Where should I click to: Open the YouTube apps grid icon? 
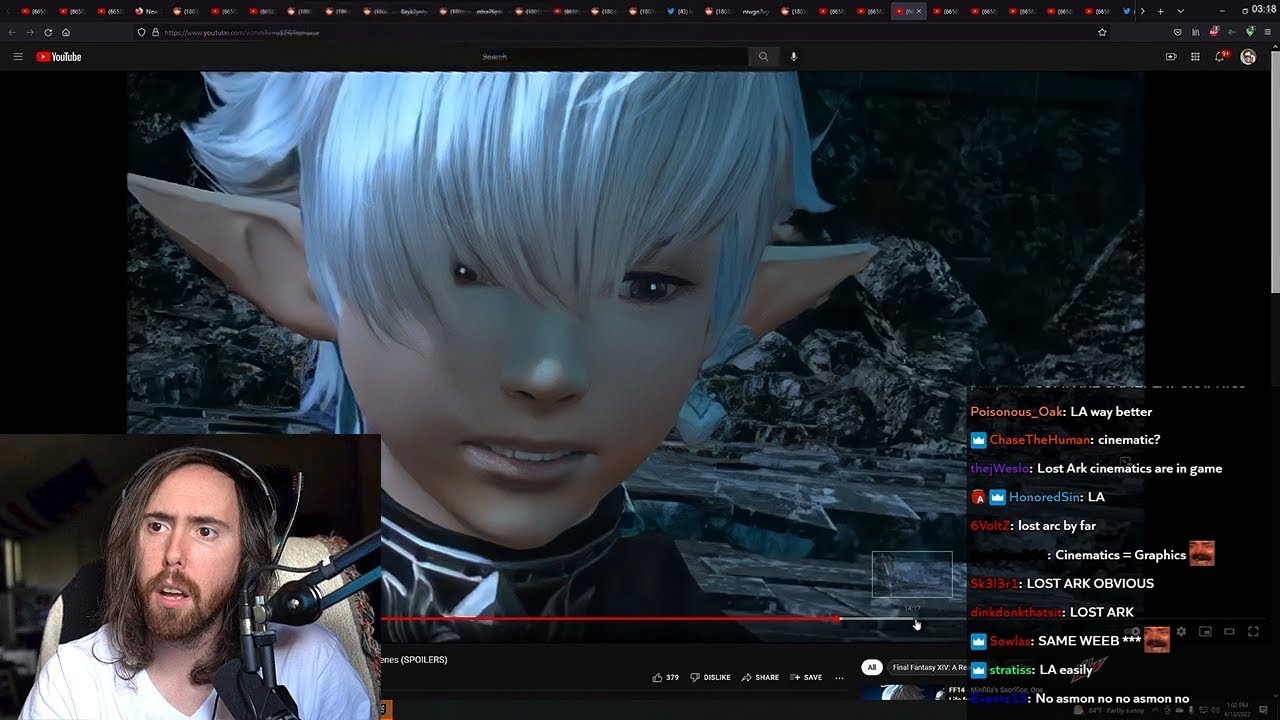pos(1195,57)
